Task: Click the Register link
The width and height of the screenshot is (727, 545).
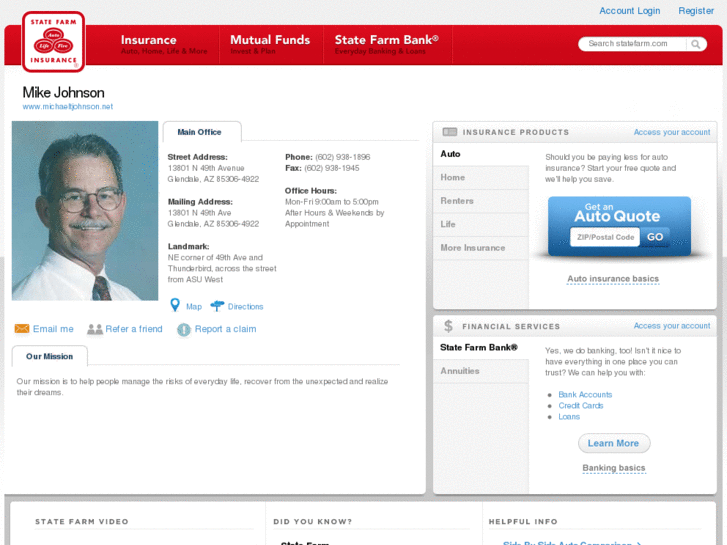Action: tap(696, 11)
